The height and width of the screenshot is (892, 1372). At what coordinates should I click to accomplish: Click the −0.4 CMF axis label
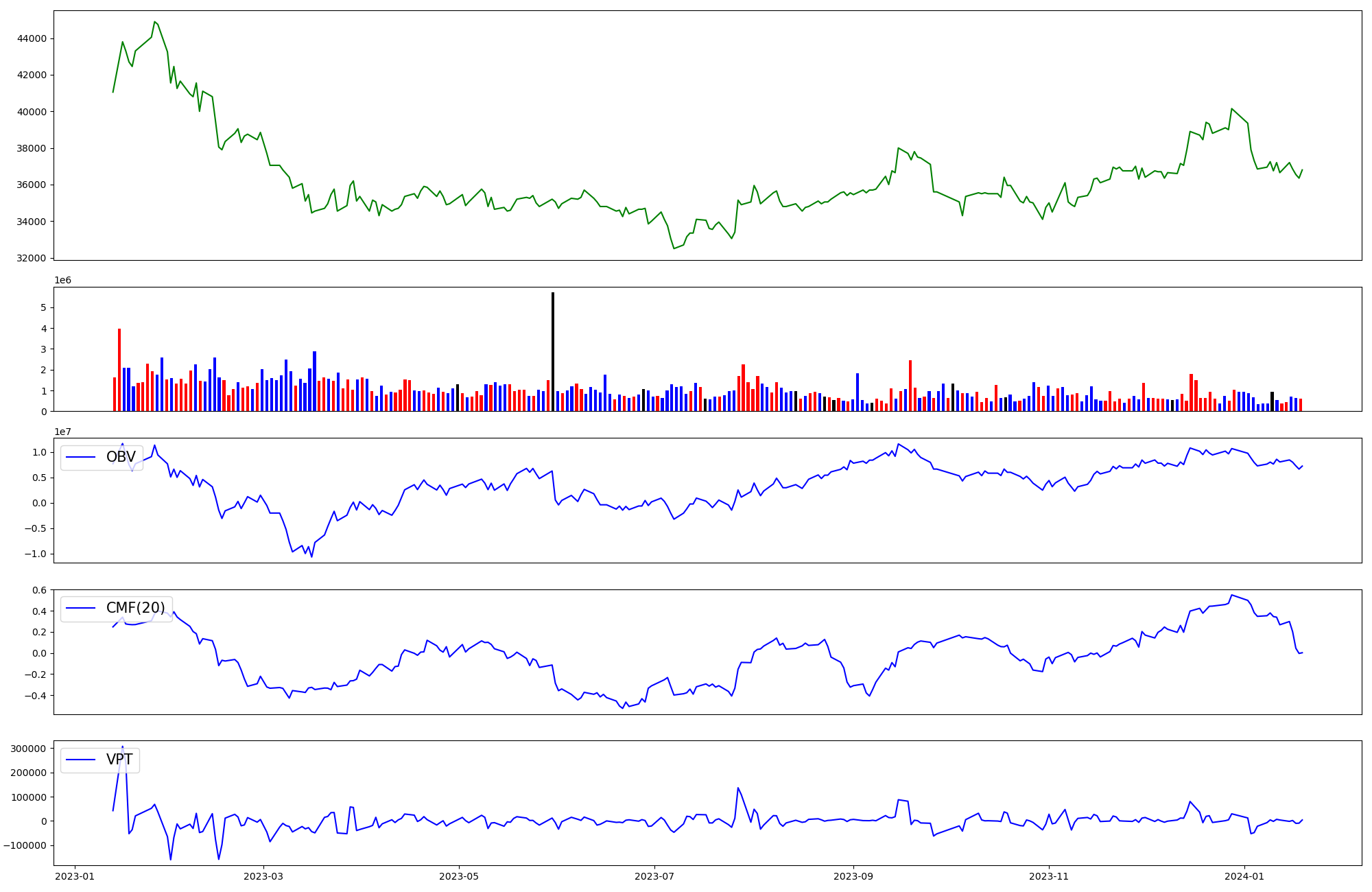[x=36, y=696]
